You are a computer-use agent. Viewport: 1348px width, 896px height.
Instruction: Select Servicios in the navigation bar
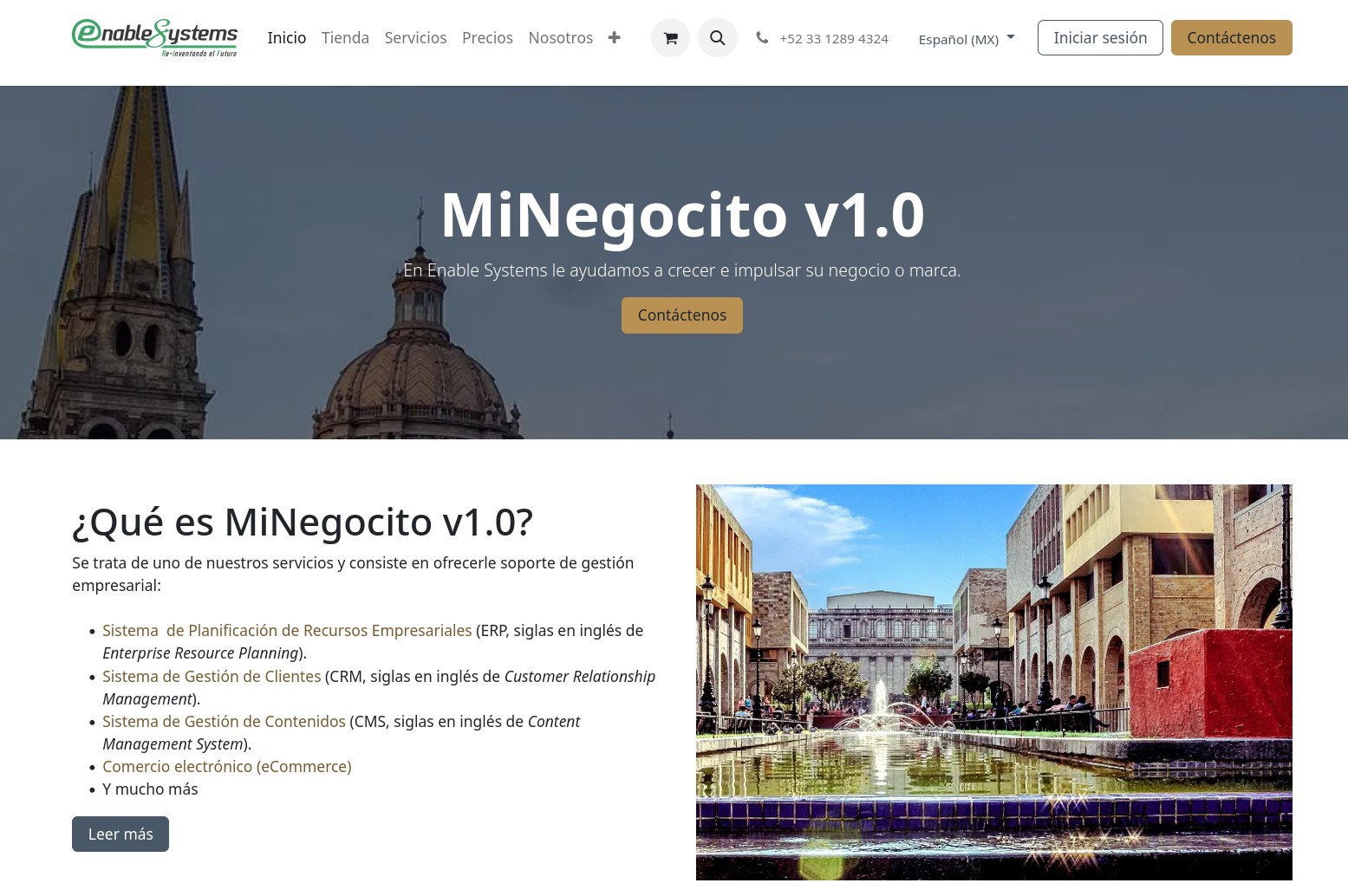pos(415,38)
